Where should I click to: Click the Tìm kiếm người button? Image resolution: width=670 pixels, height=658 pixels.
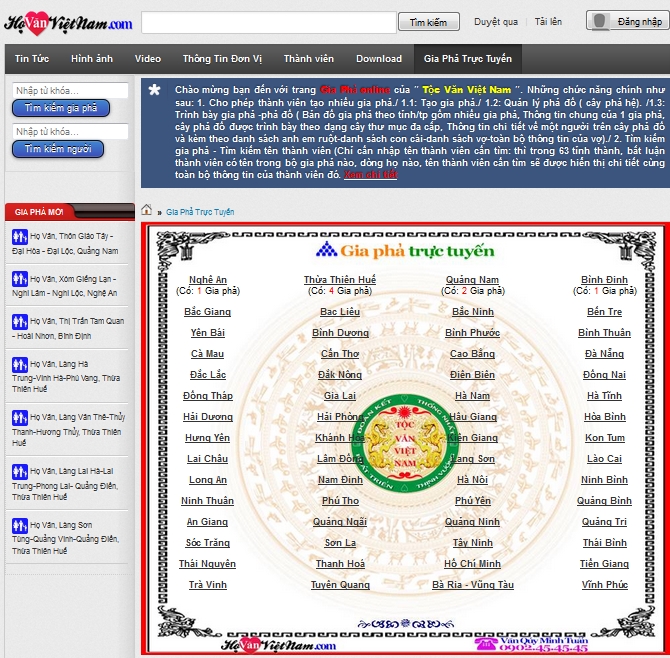click(57, 149)
